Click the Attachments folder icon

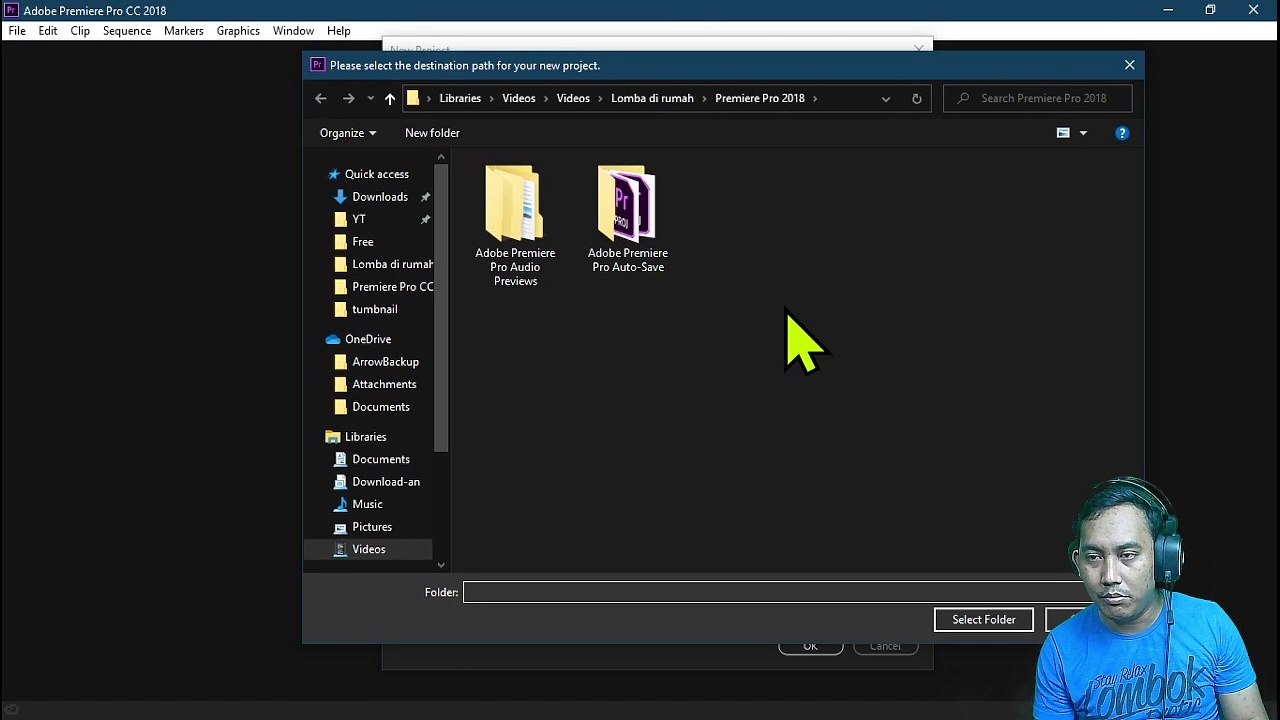341,384
